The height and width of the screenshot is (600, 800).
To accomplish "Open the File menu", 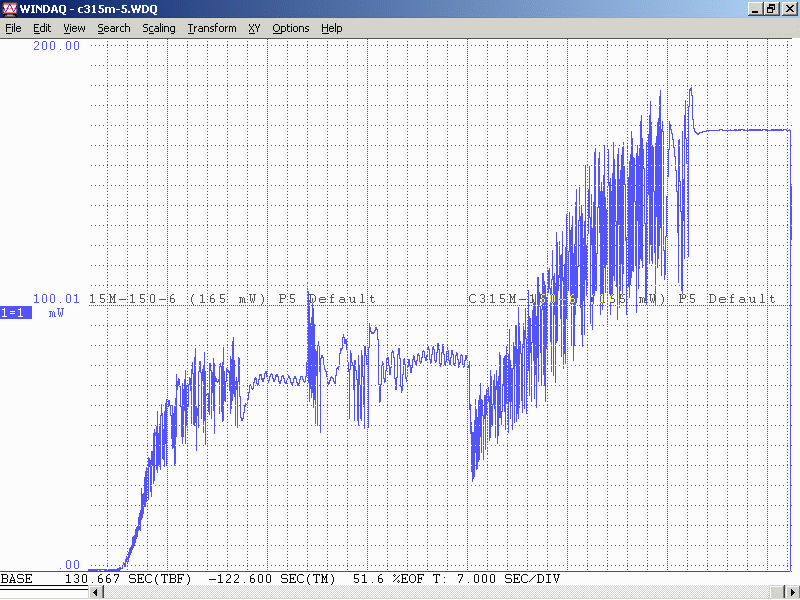I will coord(13,28).
